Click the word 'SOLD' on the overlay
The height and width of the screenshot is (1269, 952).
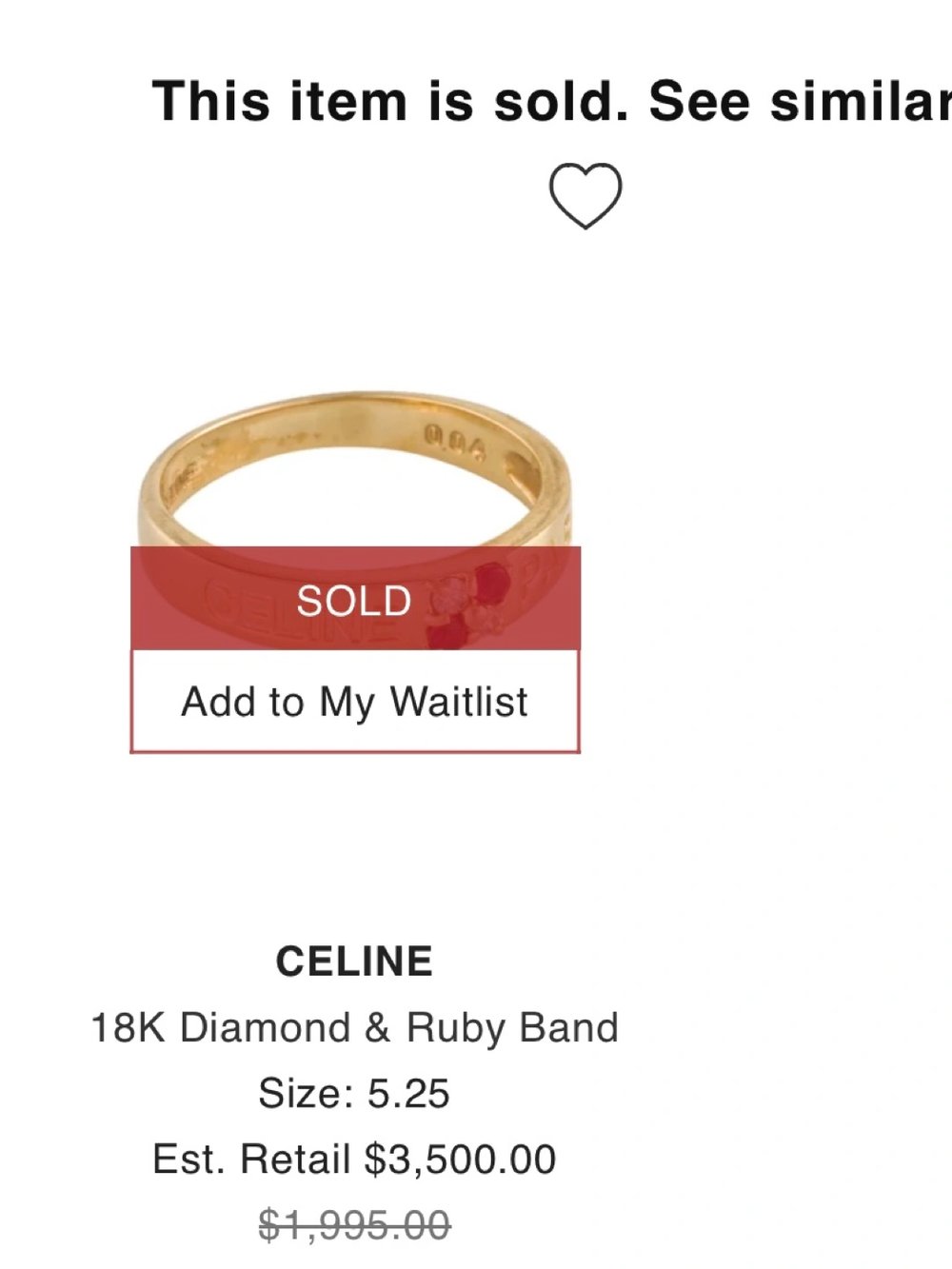pyautogui.click(x=353, y=601)
